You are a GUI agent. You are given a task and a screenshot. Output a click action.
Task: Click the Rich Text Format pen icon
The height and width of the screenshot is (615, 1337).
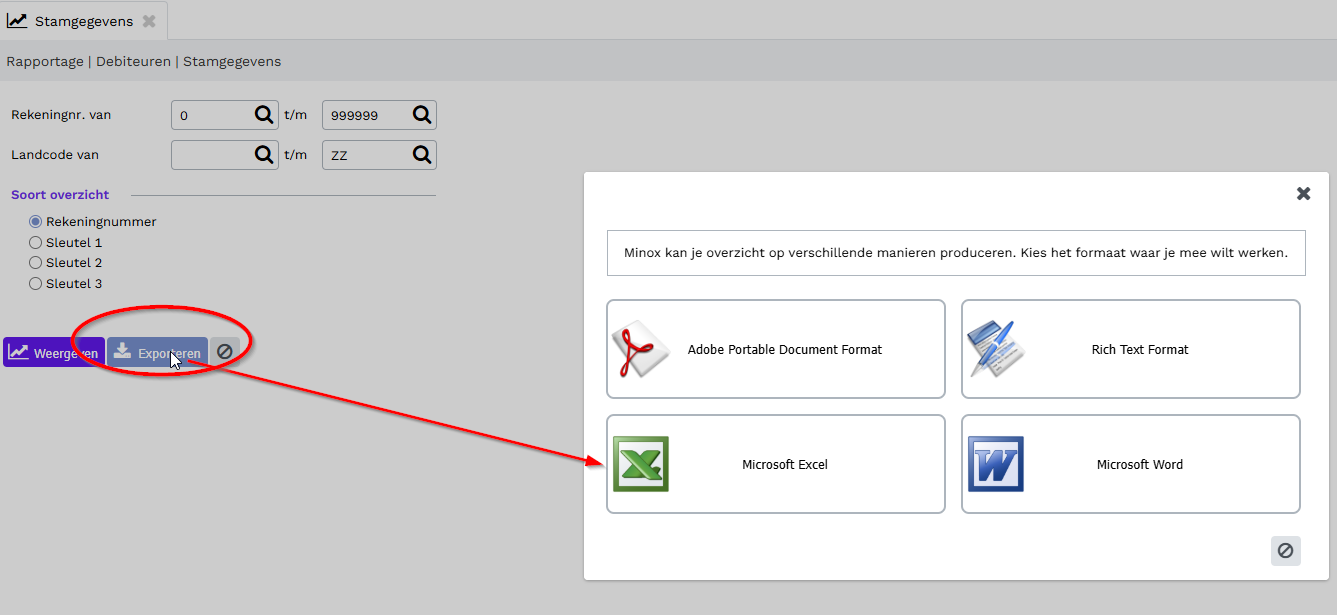point(996,348)
